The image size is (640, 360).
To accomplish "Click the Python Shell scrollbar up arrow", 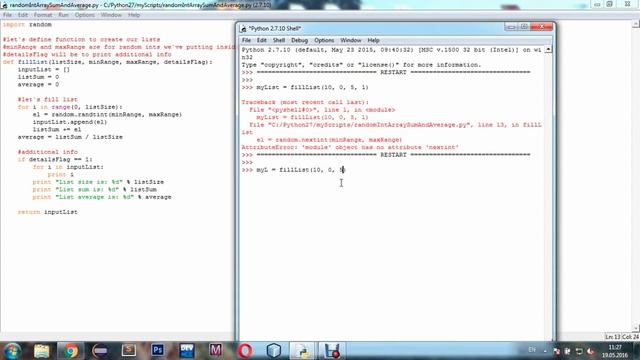I will pos(548,49).
